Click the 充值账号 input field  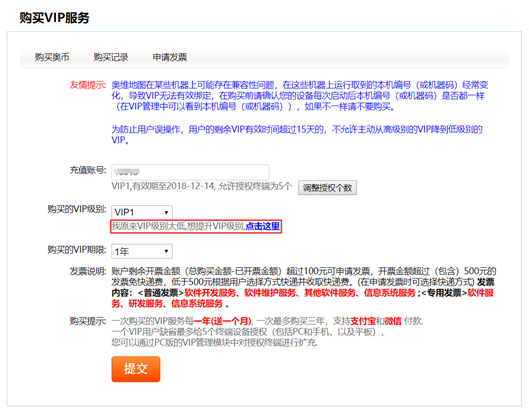tap(190, 172)
